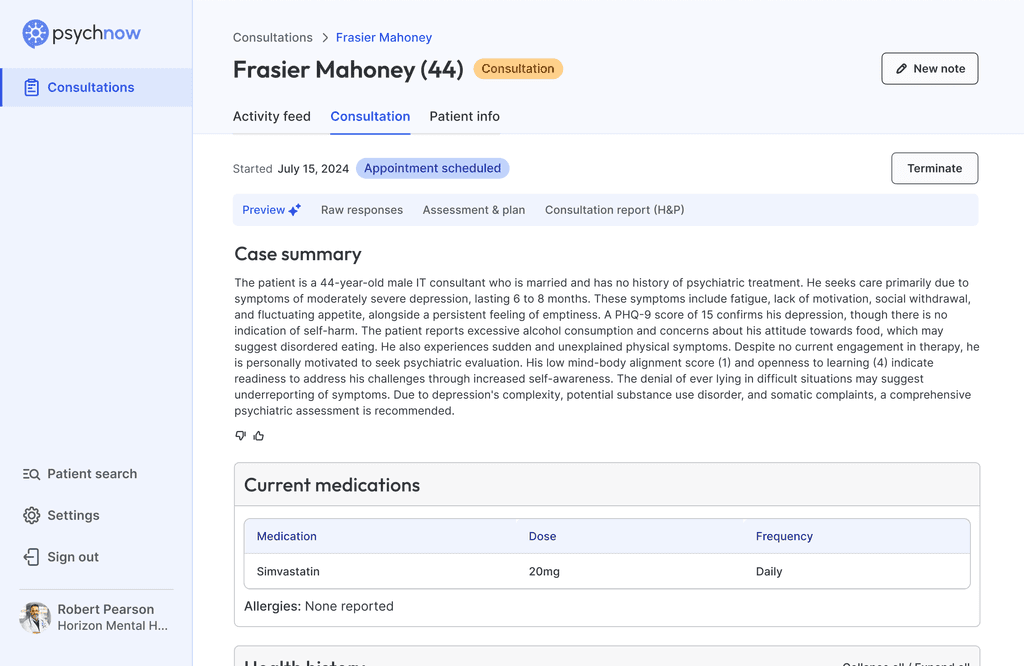
Task: Open the Patient info tab
Action: [x=464, y=116]
